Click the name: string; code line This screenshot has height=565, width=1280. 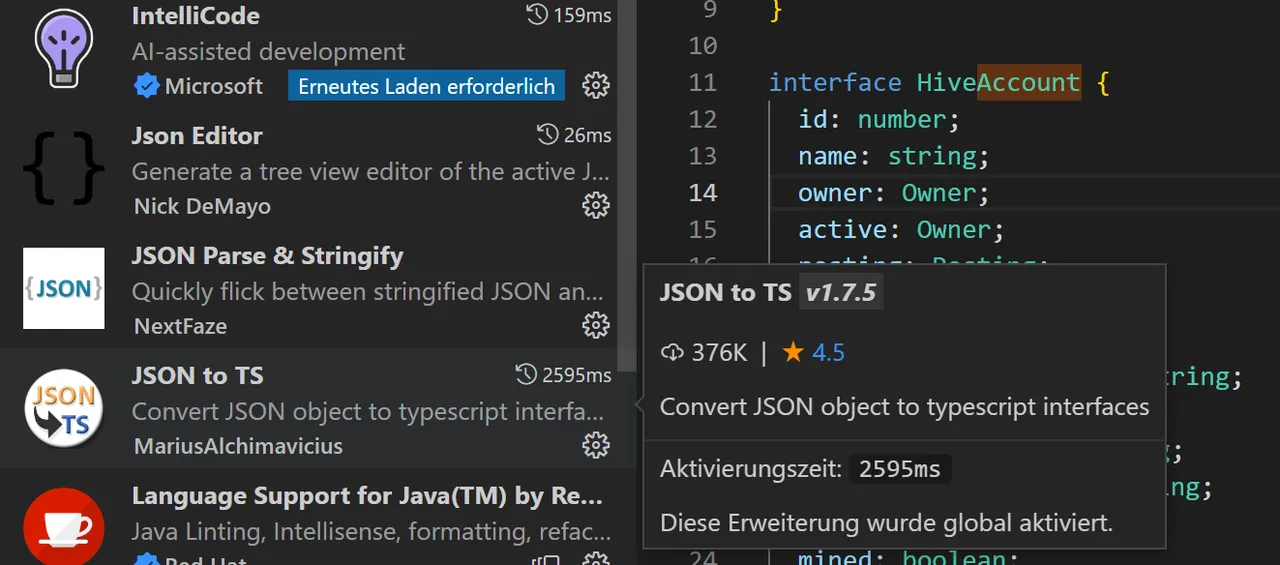click(x=894, y=156)
